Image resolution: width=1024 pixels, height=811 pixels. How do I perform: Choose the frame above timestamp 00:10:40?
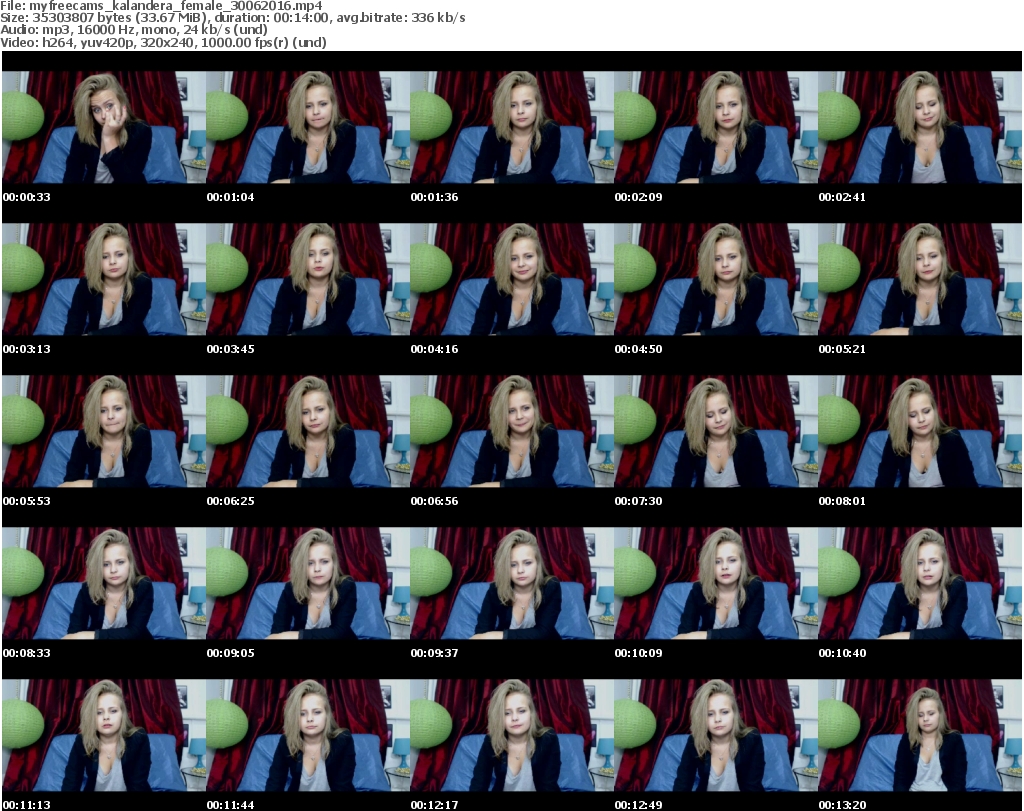tap(920, 584)
